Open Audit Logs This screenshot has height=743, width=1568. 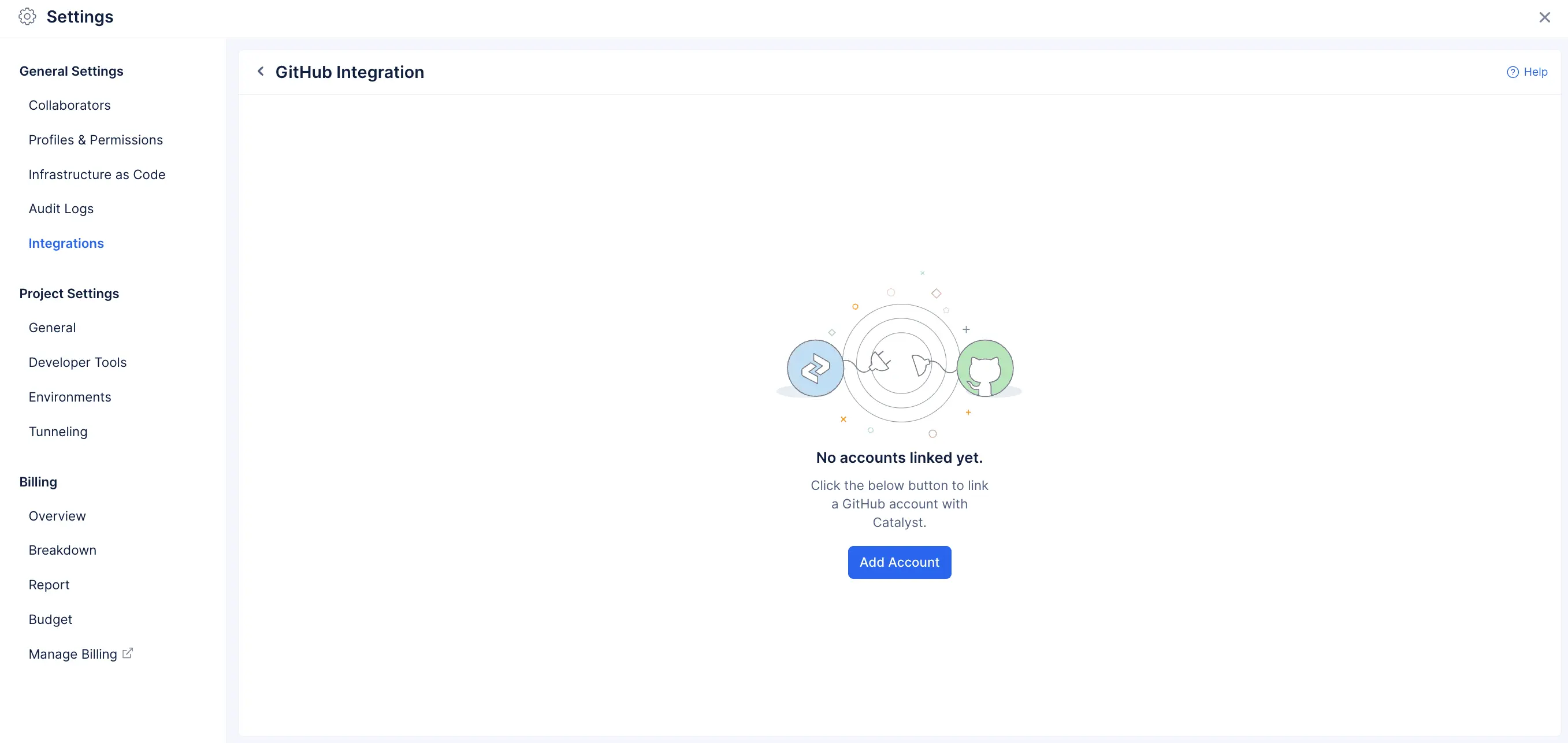(x=61, y=209)
